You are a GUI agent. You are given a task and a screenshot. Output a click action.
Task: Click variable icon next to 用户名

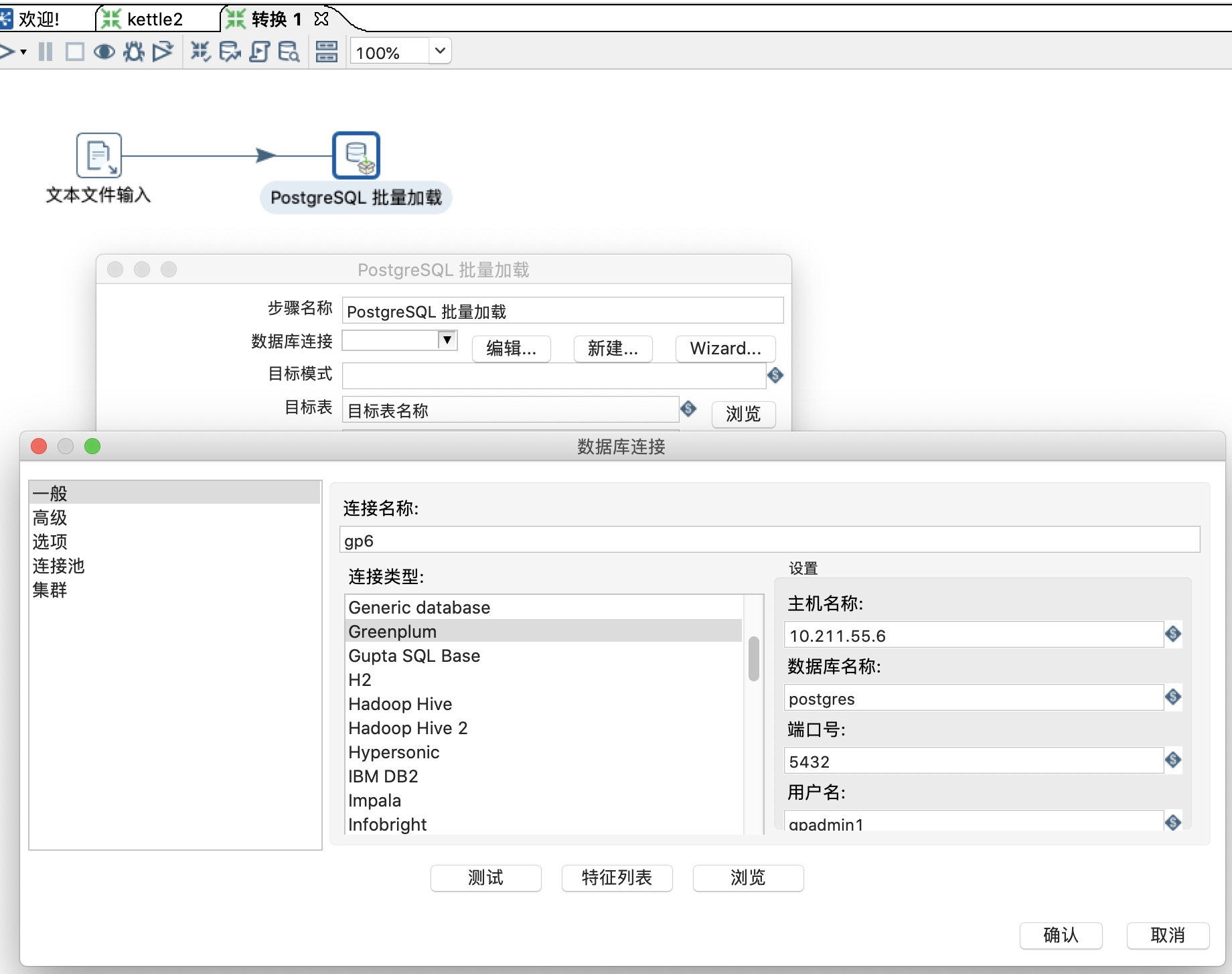click(x=1173, y=822)
